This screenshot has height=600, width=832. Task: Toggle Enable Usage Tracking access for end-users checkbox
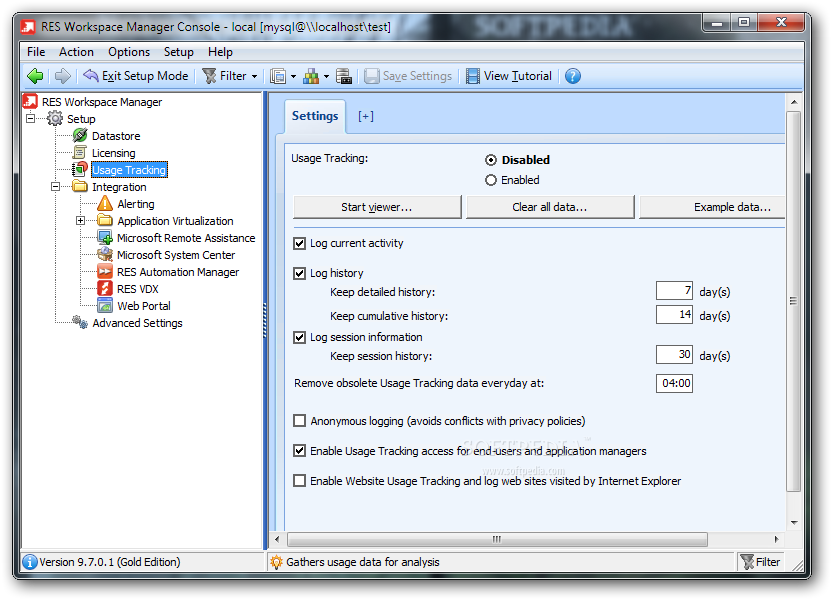(300, 451)
